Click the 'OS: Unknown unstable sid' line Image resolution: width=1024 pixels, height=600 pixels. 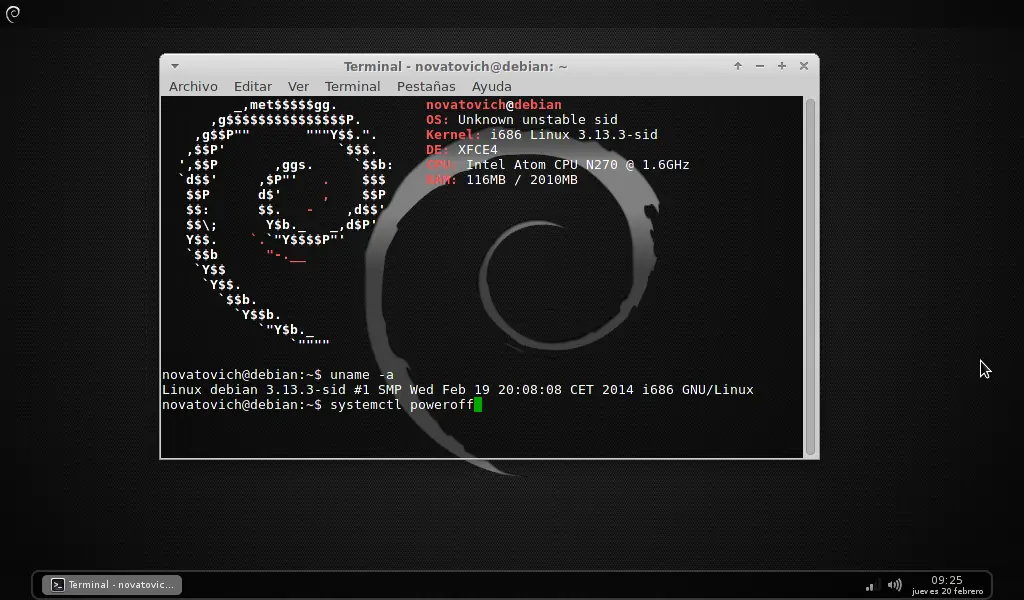point(522,119)
